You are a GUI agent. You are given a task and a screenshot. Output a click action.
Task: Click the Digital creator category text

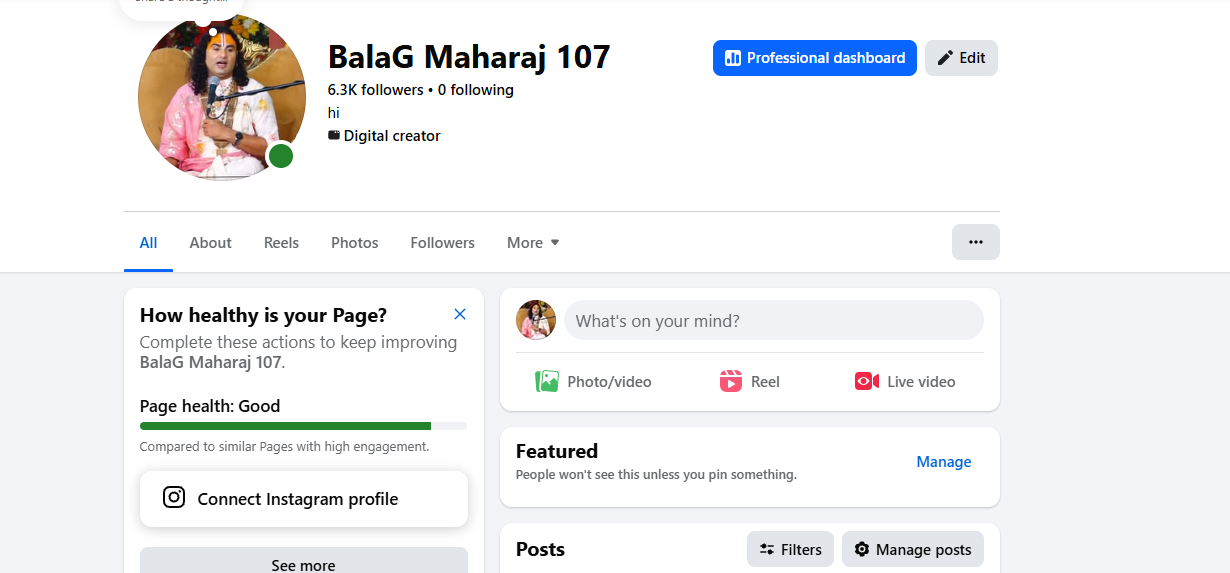392,136
